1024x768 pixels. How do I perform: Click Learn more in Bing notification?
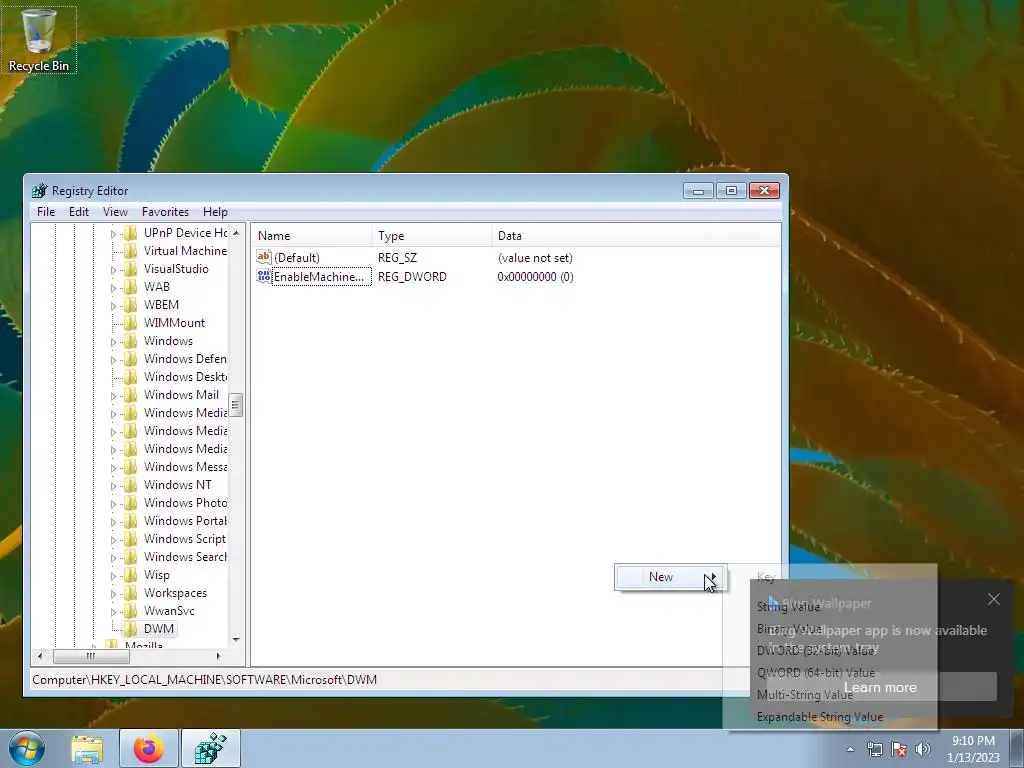point(880,687)
